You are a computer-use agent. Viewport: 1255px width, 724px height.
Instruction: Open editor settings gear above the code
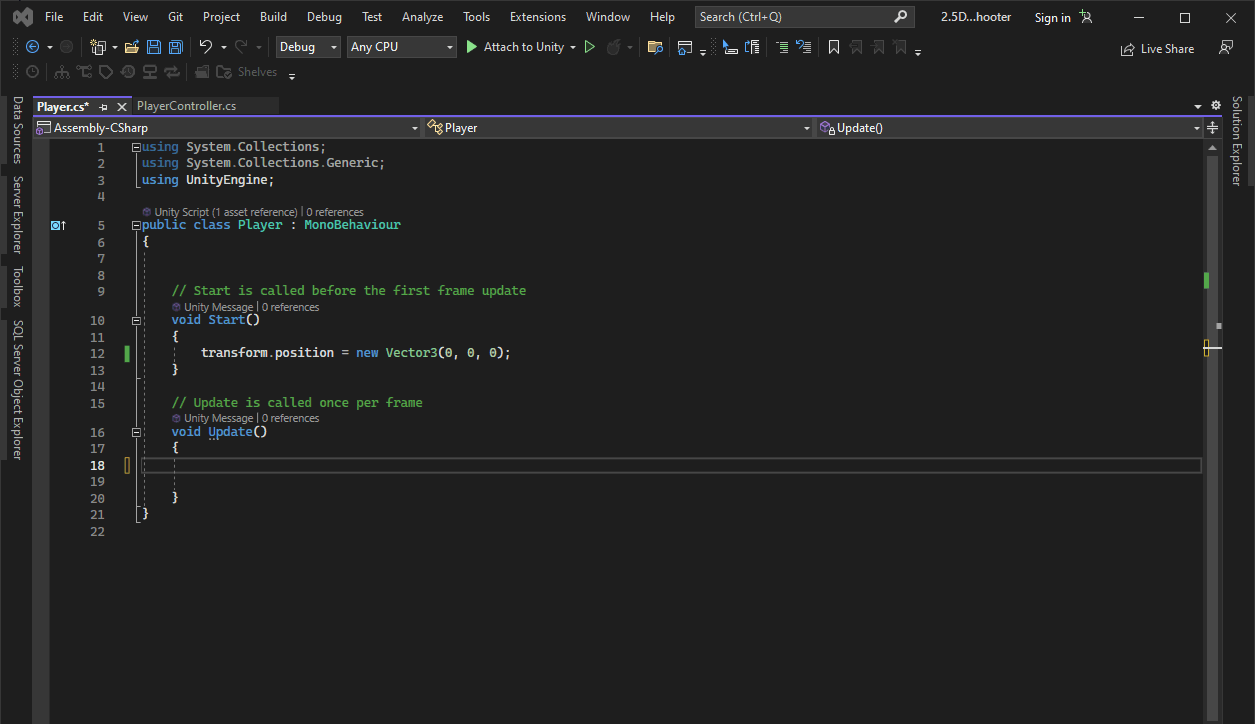1216,105
